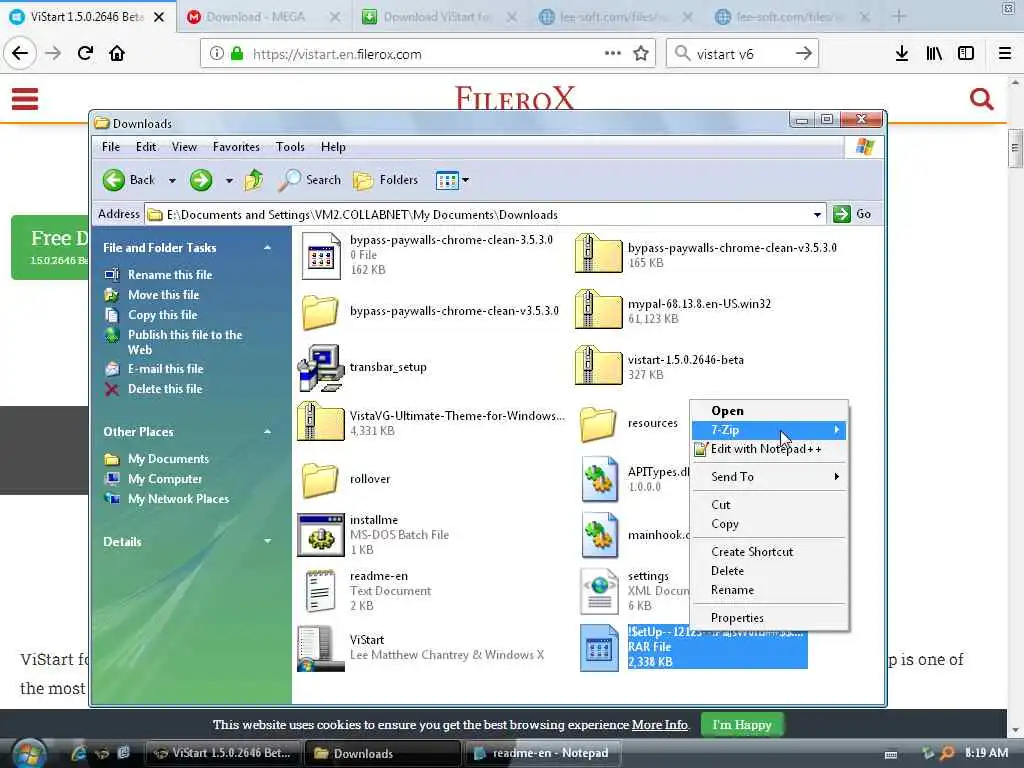Select the bypass-paywalls-chrome-clean-3.5.3.0 0 File icon
The image size is (1024, 768).
(x=321, y=255)
